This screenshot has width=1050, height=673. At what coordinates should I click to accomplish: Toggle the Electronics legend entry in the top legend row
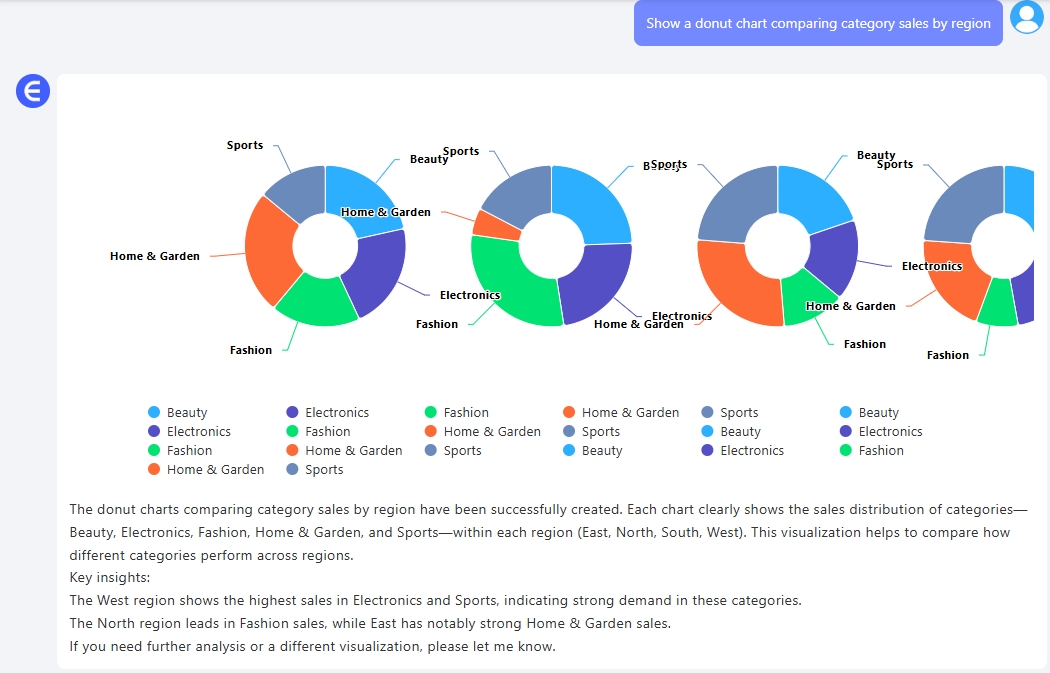336,413
